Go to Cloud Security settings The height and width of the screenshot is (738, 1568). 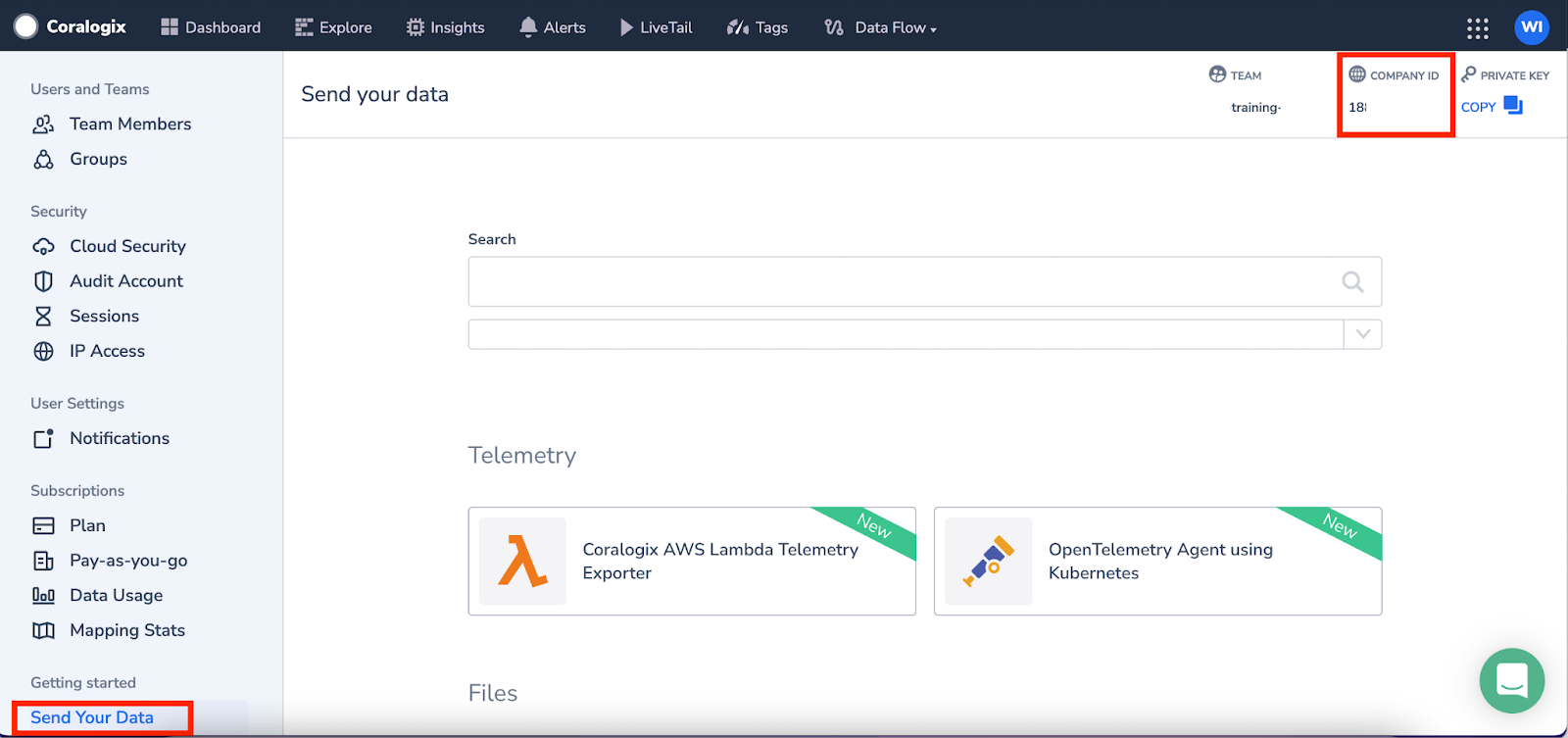coord(127,247)
